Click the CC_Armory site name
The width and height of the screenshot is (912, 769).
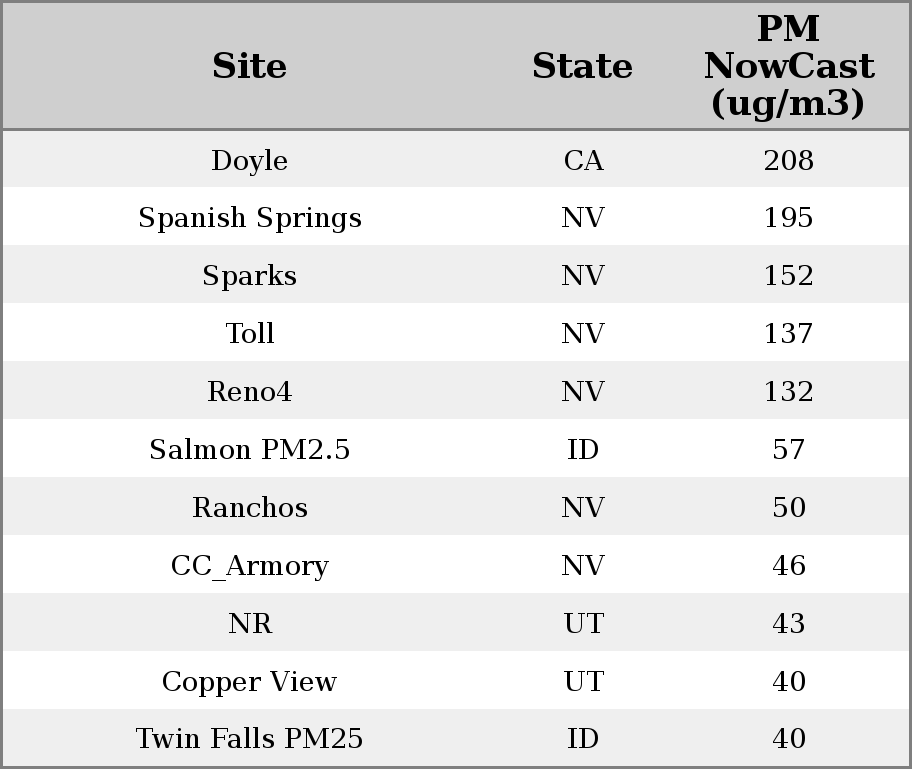[249, 566]
